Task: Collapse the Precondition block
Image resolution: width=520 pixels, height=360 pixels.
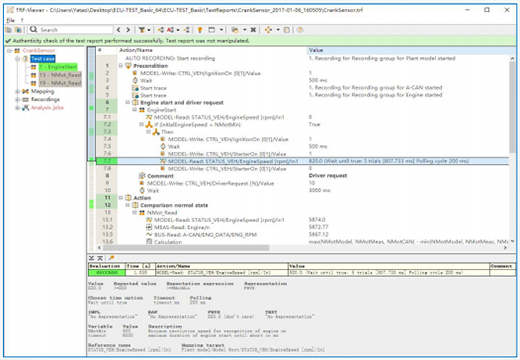Action: (x=121, y=66)
